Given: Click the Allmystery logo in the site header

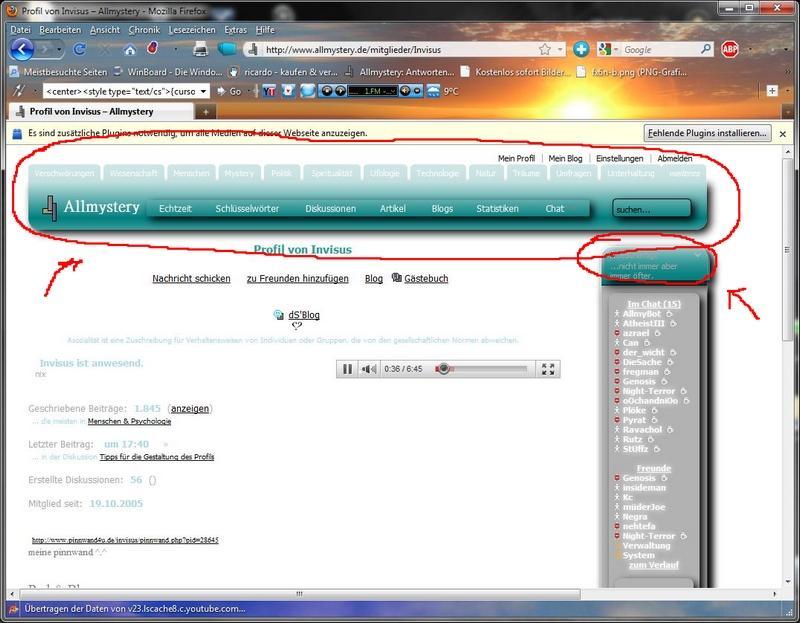Looking at the screenshot, I should 91,207.
